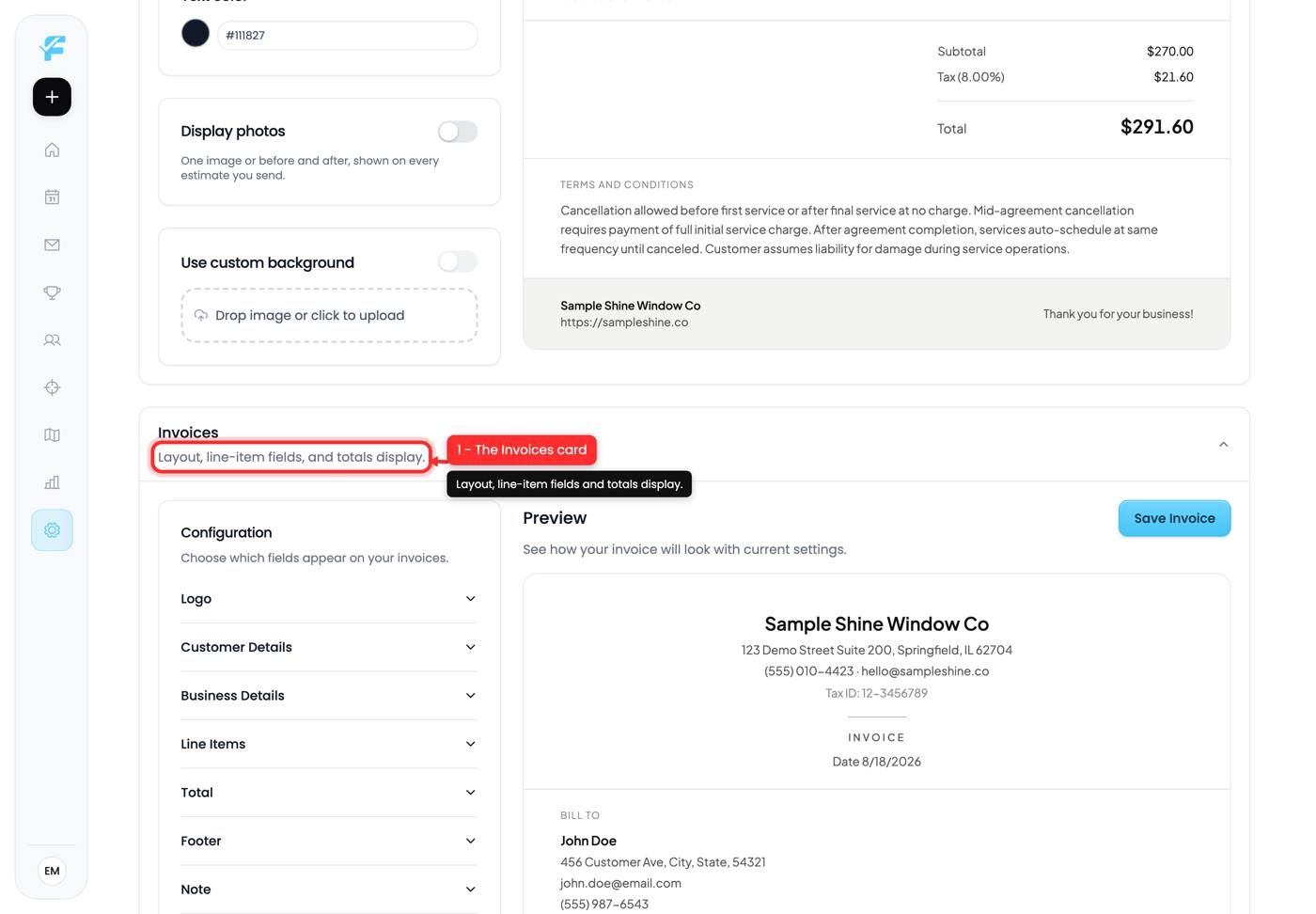Click the #111827 hex color field
This screenshot has height=914, width=1316.
click(347, 36)
